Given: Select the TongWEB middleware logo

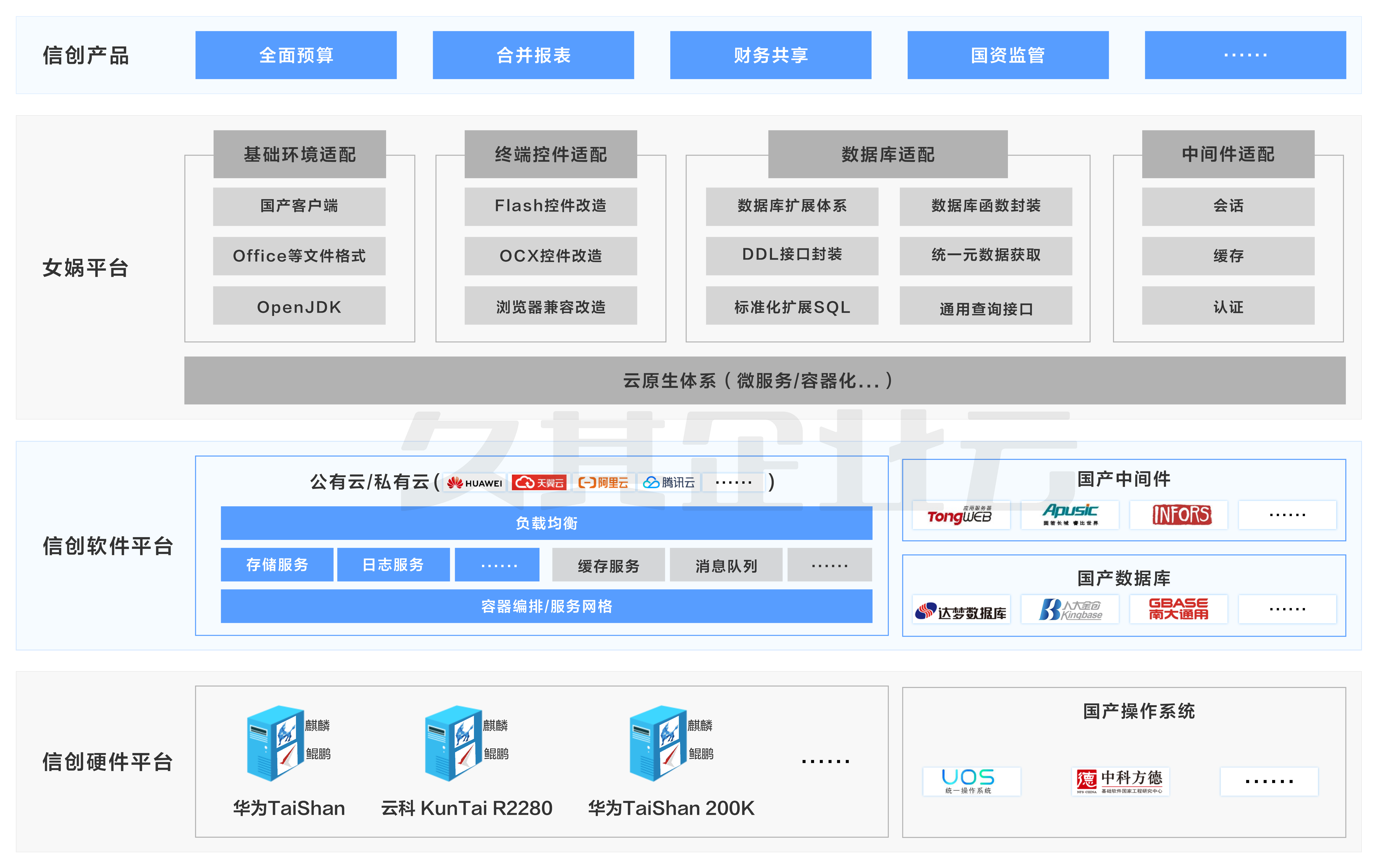Looking at the screenshot, I should [960, 516].
